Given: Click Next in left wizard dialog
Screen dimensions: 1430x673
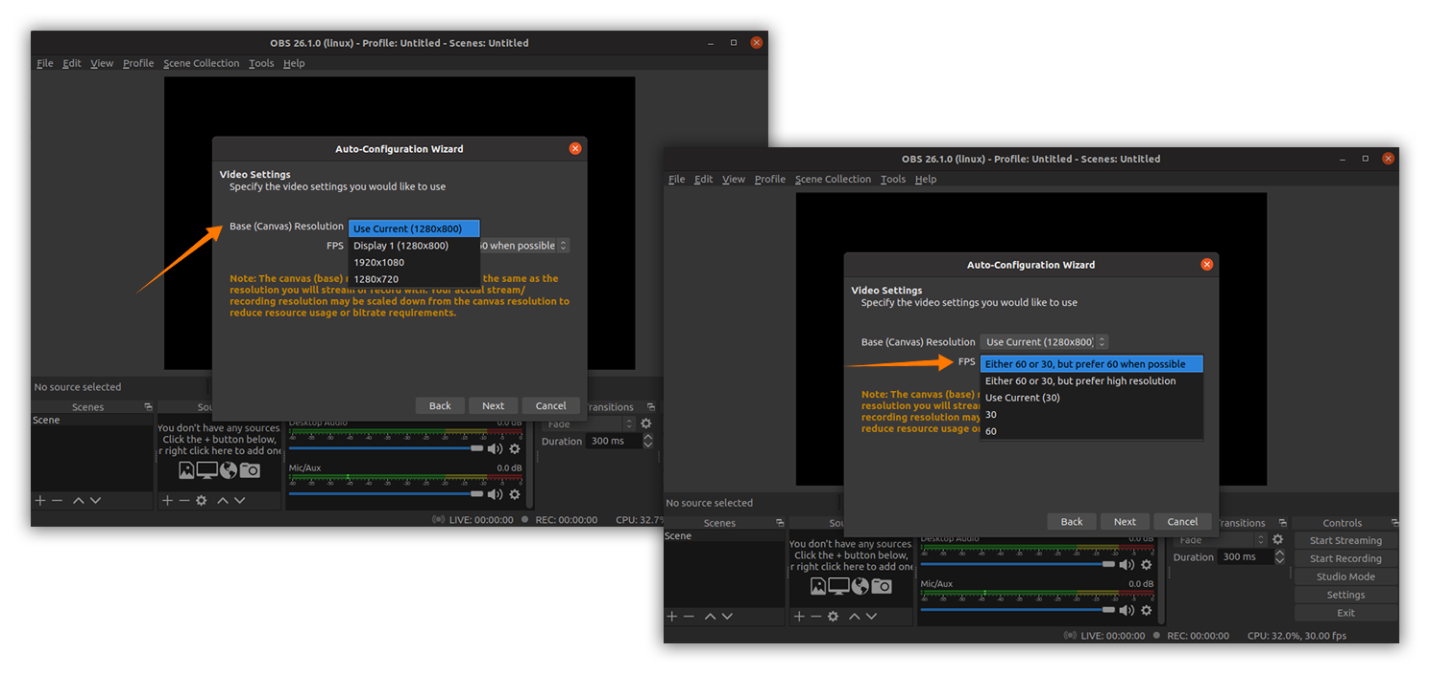Looking at the screenshot, I should [x=493, y=406].
